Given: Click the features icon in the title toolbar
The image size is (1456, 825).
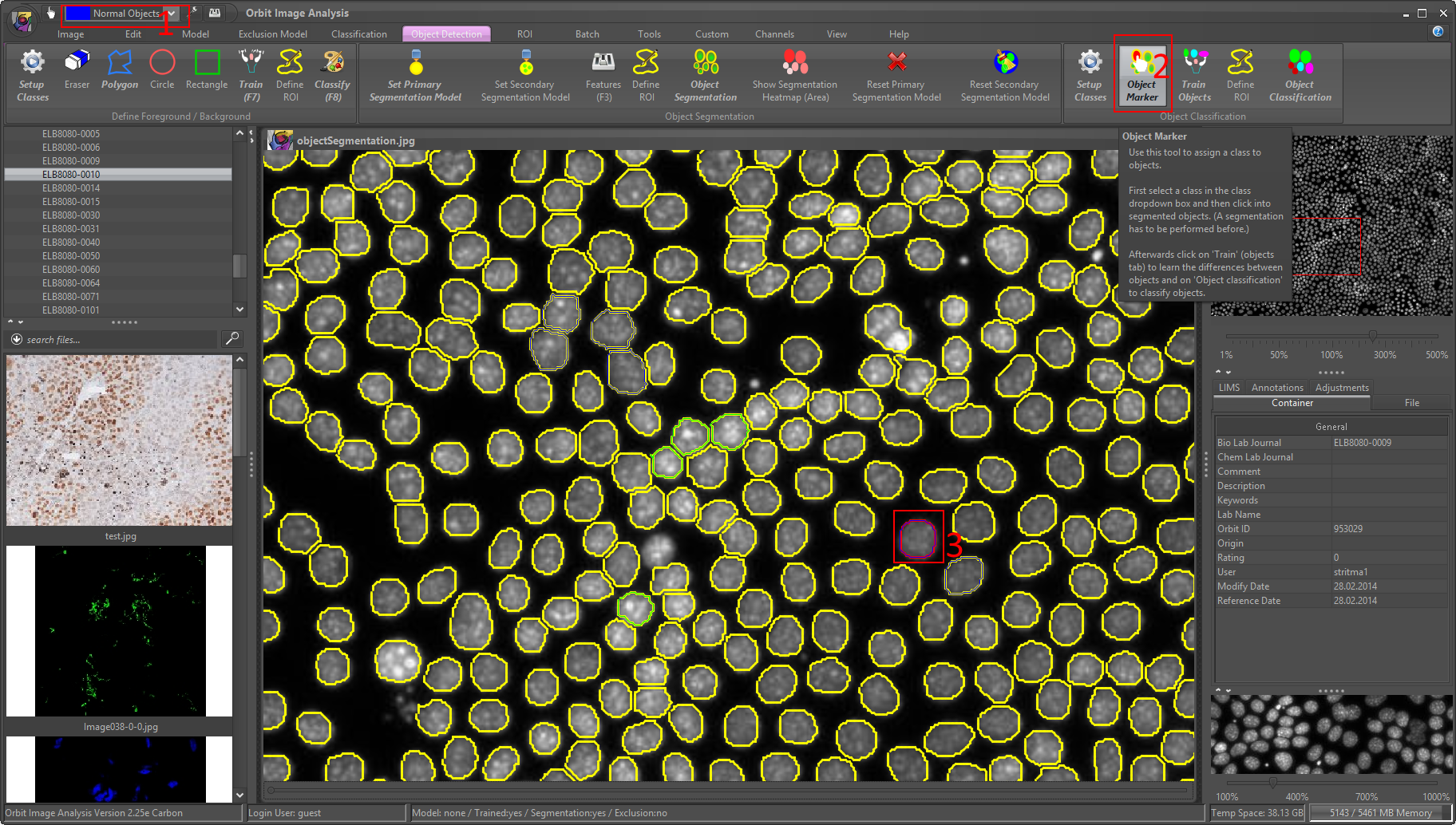Looking at the screenshot, I should (x=215, y=13).
